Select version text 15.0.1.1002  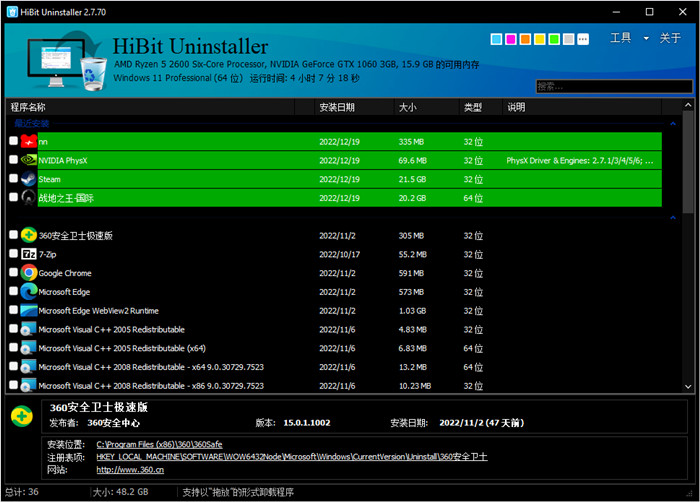[x=307, y=423]
